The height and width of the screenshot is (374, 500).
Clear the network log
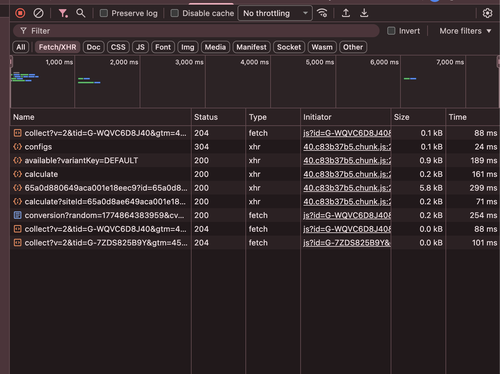[x=38, y=13]
